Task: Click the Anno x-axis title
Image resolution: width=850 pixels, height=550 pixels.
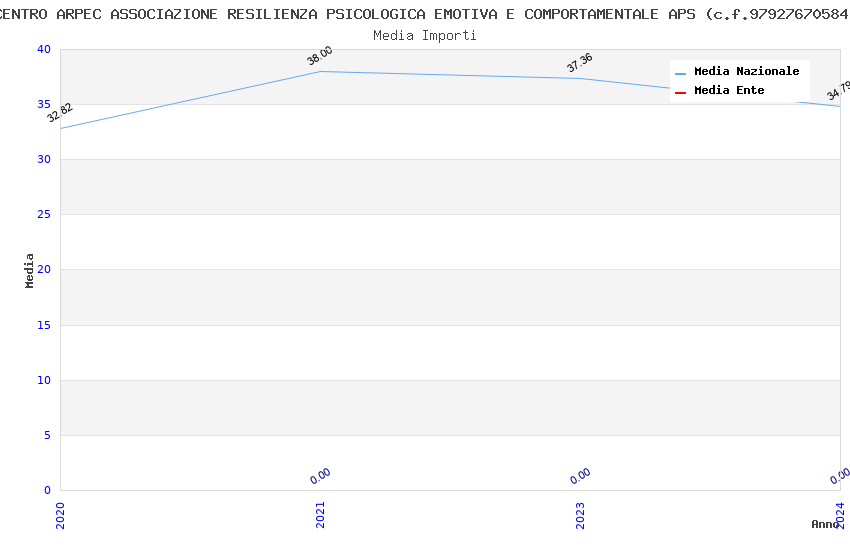Action: (825, 524)
